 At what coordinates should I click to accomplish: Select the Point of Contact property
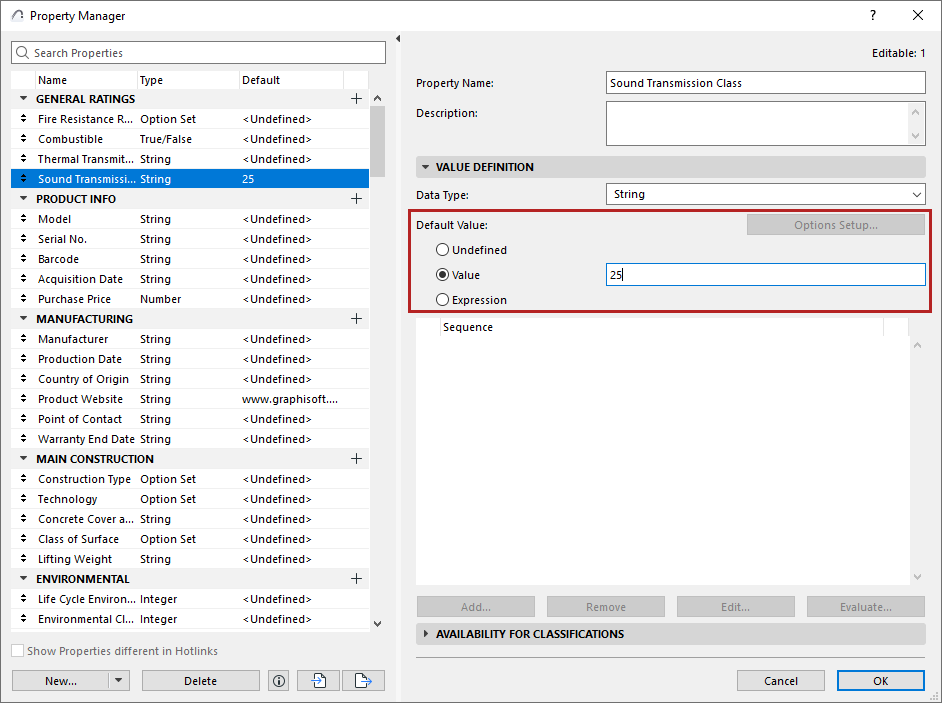point(190,419)
